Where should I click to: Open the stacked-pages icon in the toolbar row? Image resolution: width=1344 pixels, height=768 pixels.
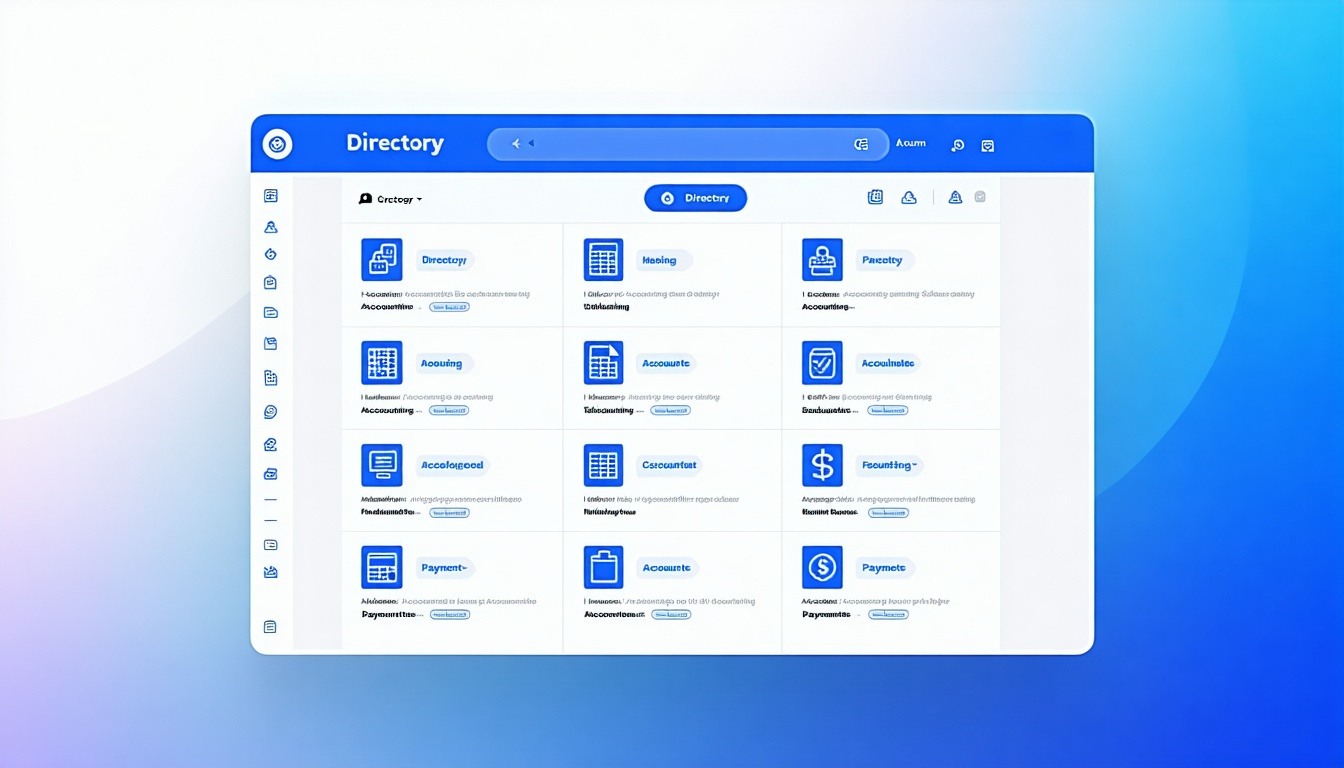coord(875,197)
